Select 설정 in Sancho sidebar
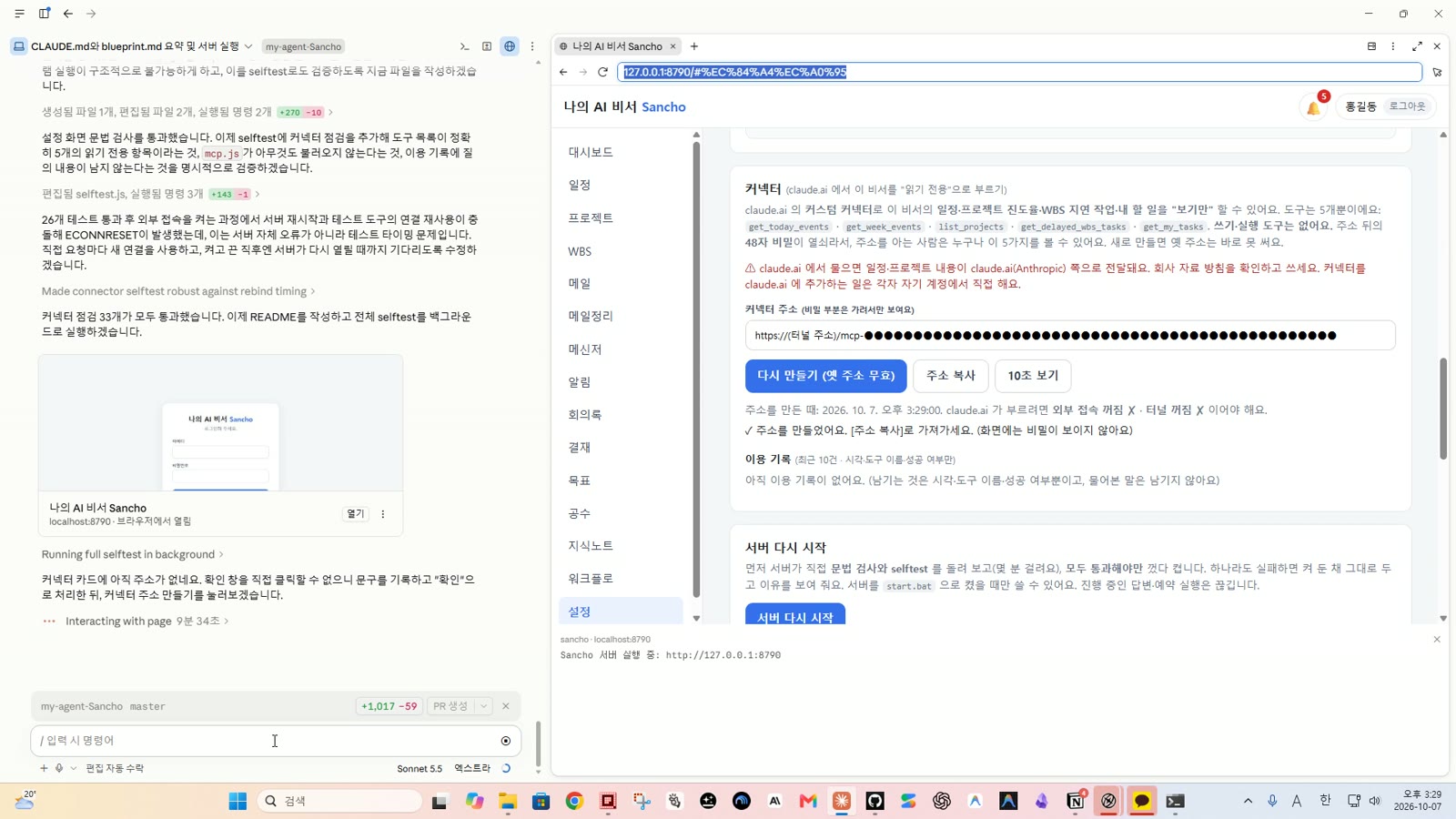 [x=621, y=611]
